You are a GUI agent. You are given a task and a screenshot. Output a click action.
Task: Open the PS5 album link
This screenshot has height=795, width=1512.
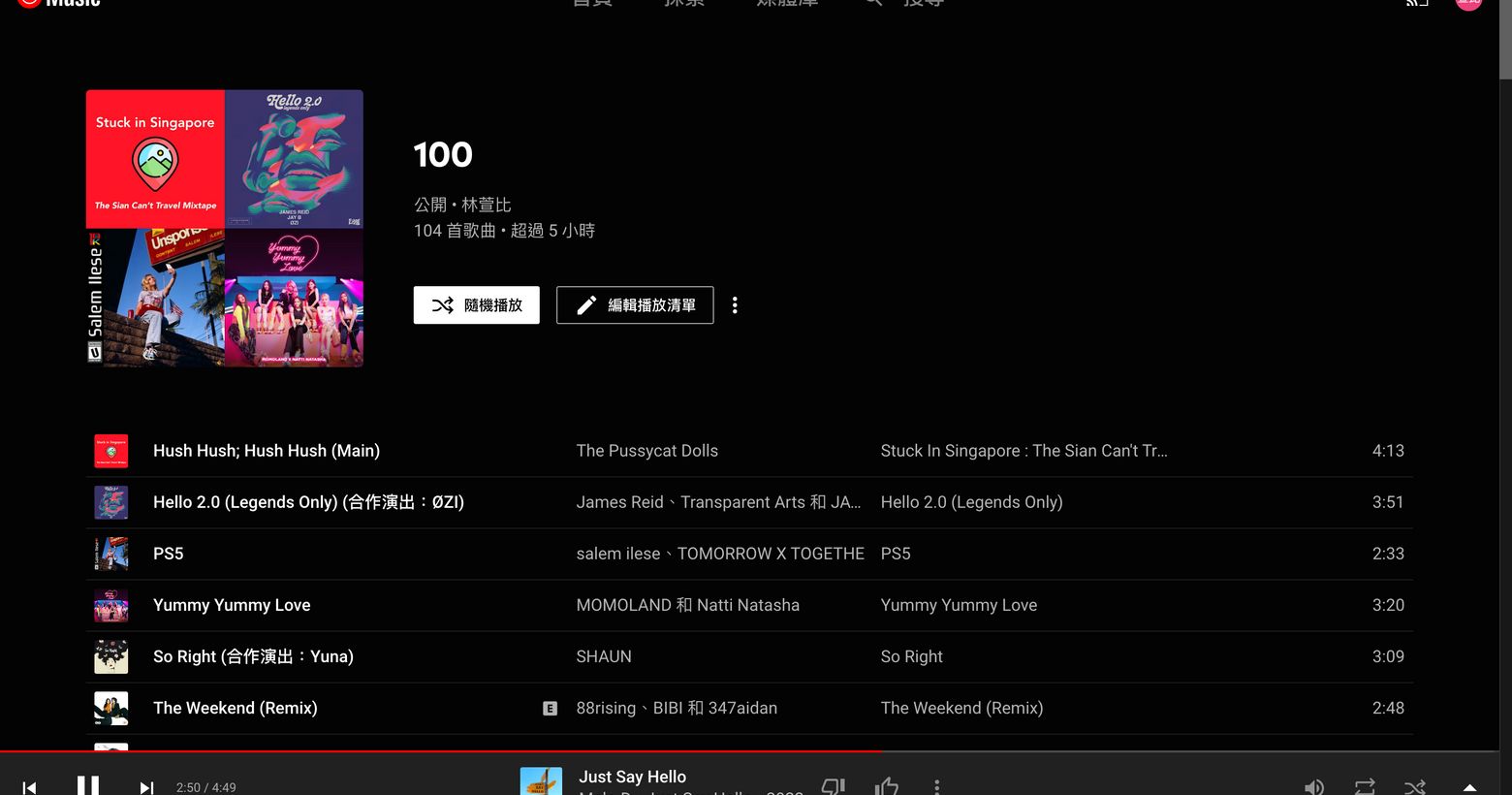896,554
